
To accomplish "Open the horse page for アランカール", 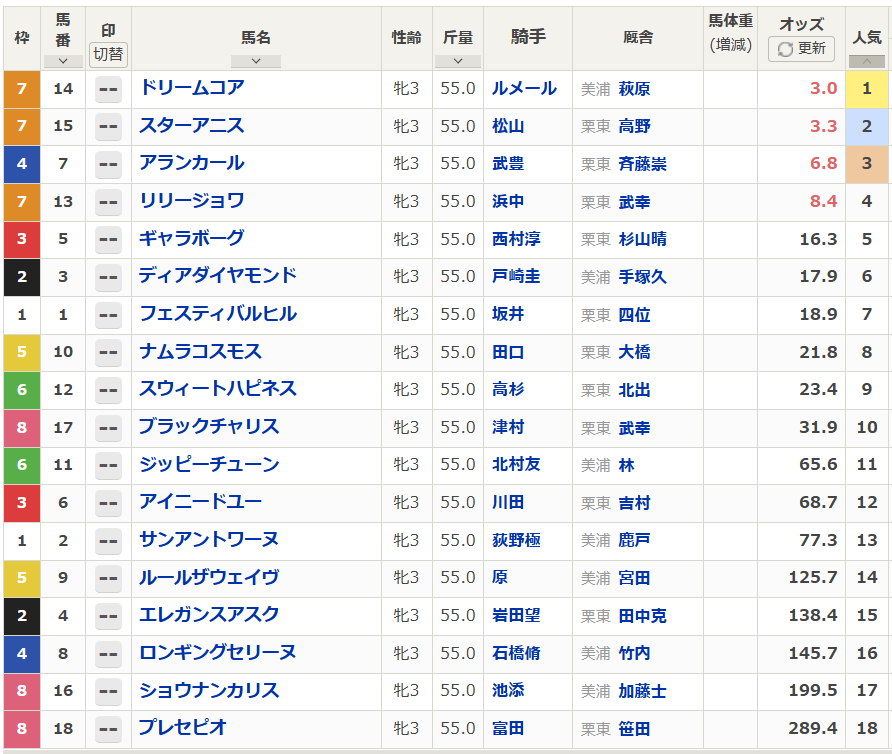I will pyautogui.click(x=192, y=163).
